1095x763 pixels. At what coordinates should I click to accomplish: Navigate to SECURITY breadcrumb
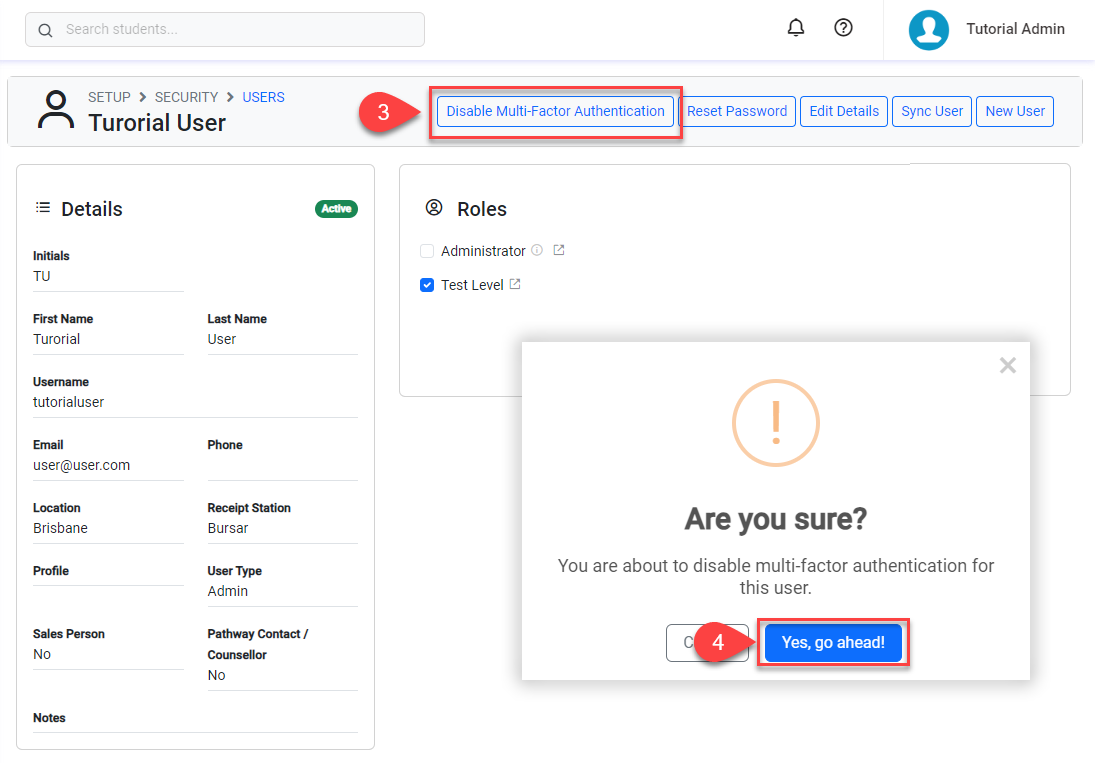pos(186,97)
